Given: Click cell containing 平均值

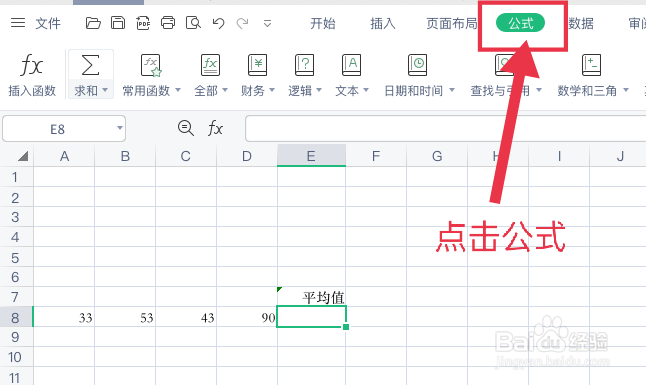Looking at the screenshot, I should coord(311,297).
